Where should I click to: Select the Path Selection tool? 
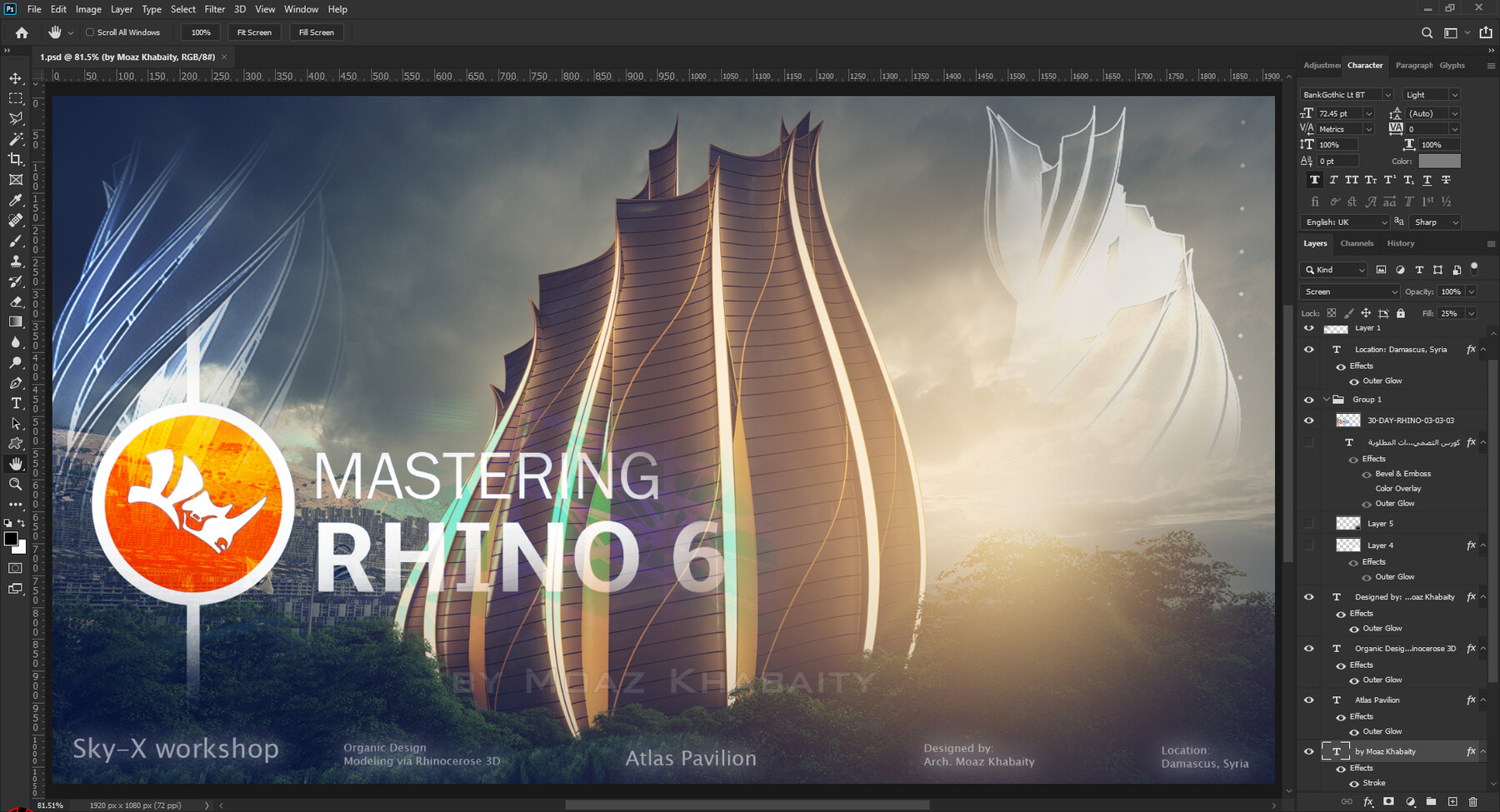tap(16, 423)
